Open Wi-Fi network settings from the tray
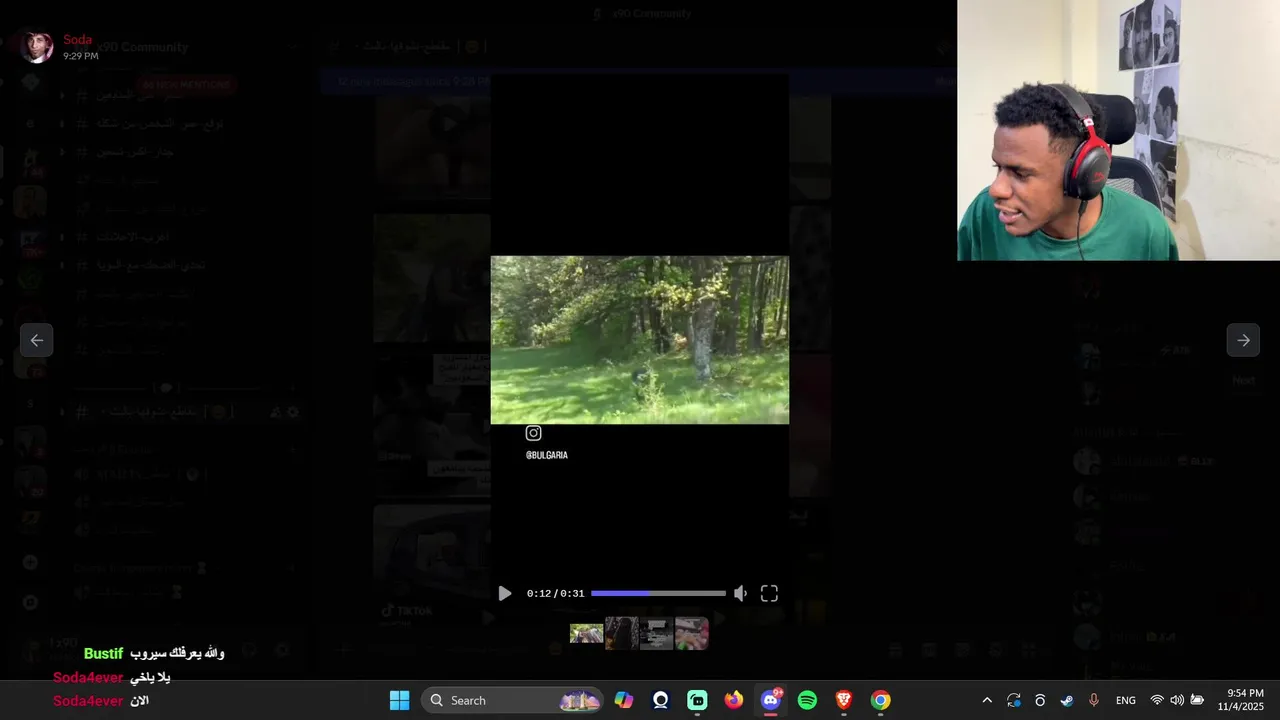This screenshot has height=720, width=1280. point(1157,700)
